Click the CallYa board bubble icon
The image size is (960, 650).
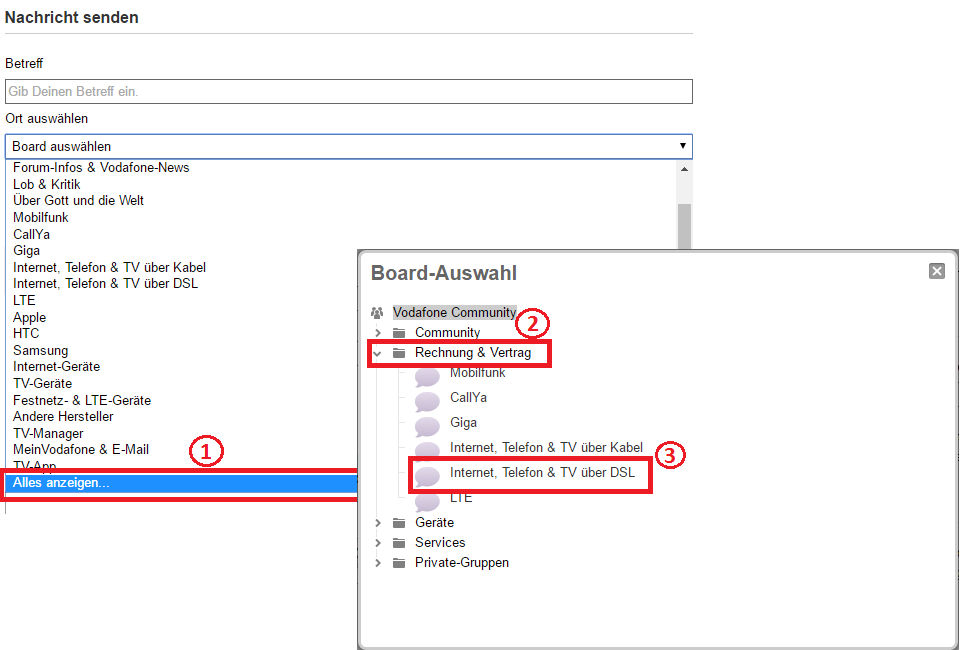click(x=427, y=402)
